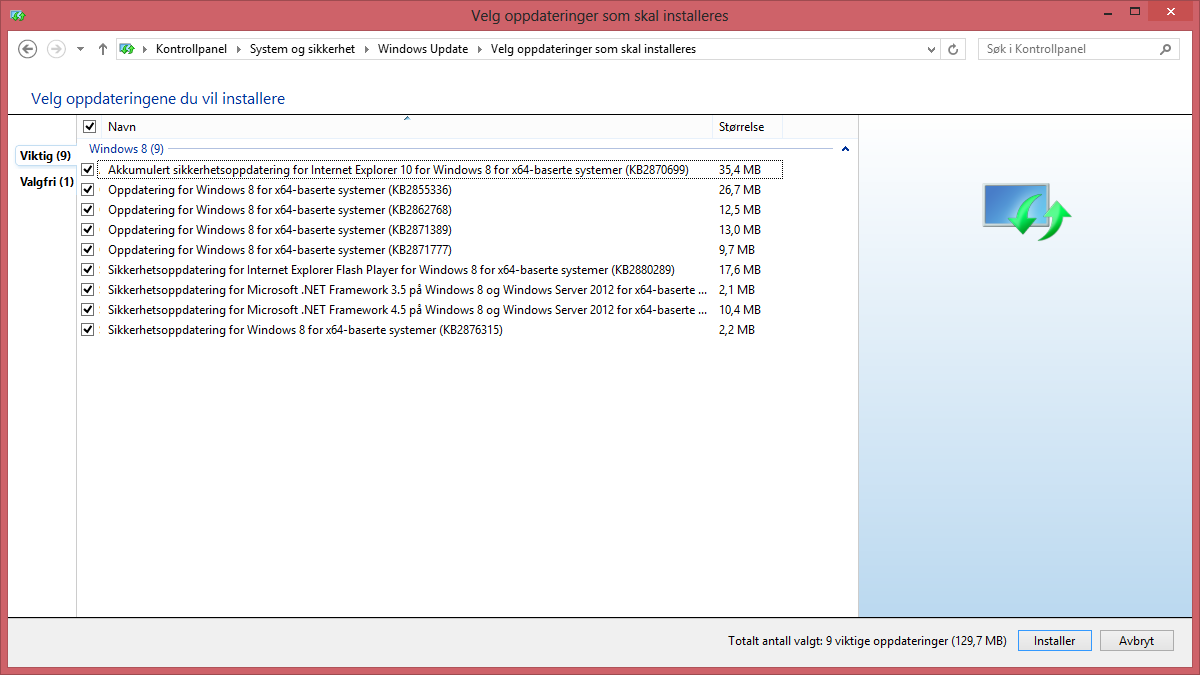Focus the Søk i Kontrollpanel field

pos(1078,49)
